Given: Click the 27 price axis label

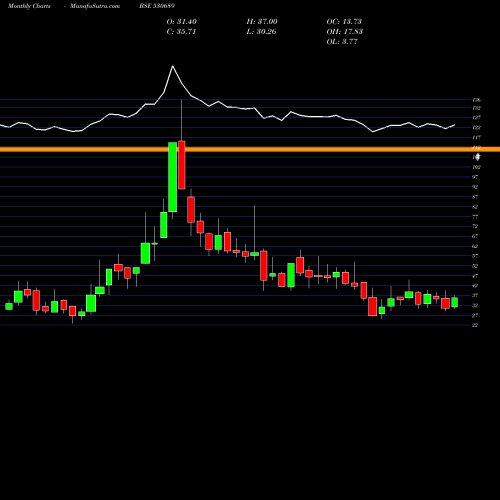Looking at the screenshot, I should tap(475, 315).
